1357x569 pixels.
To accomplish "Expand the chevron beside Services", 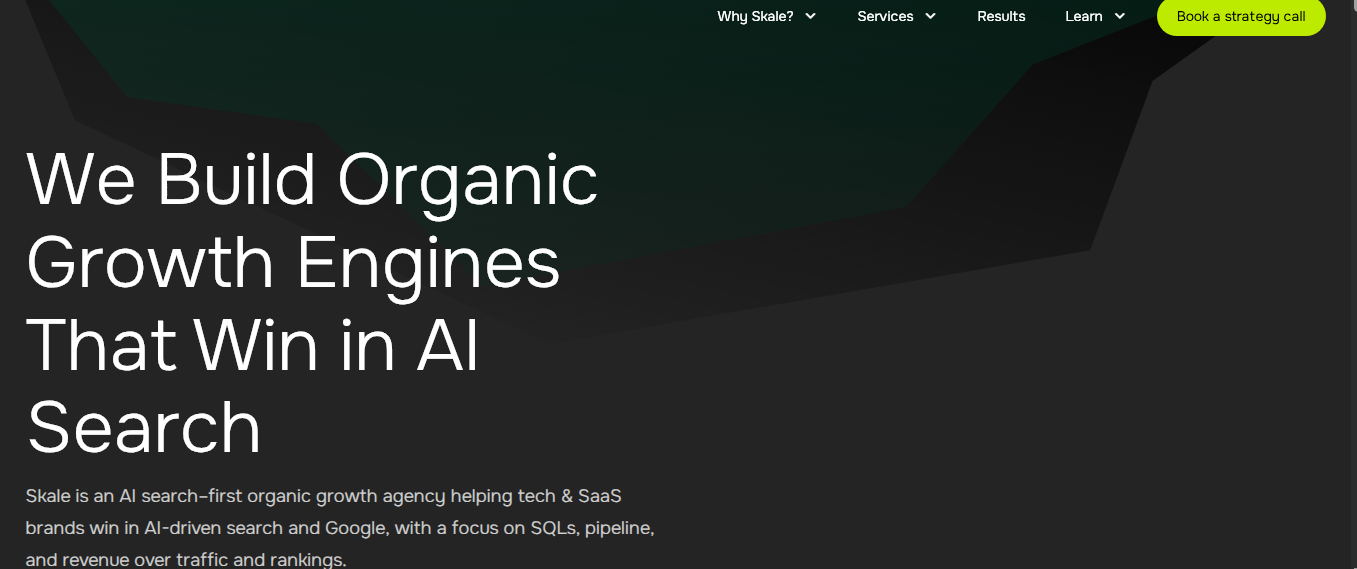I will pyautogui.click(x=930, y=16).
